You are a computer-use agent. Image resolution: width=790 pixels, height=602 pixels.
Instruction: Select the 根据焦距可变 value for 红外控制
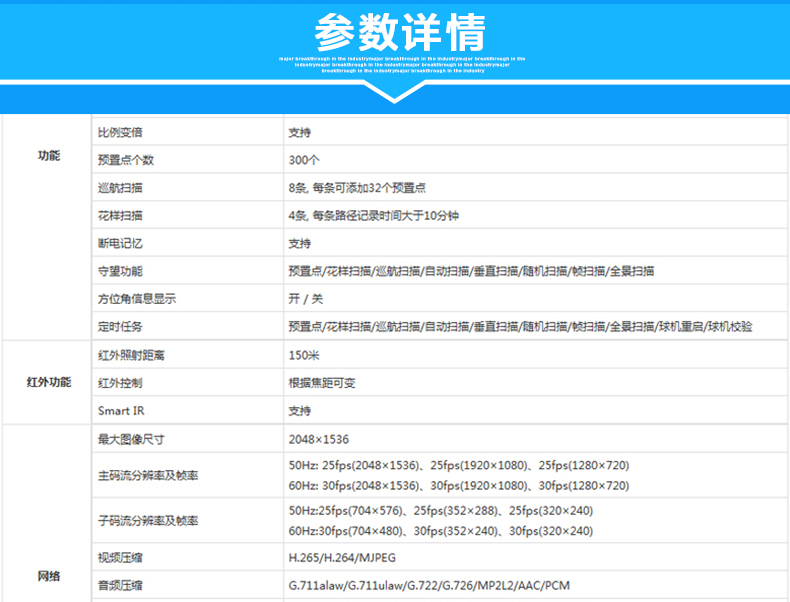(320, 383)
